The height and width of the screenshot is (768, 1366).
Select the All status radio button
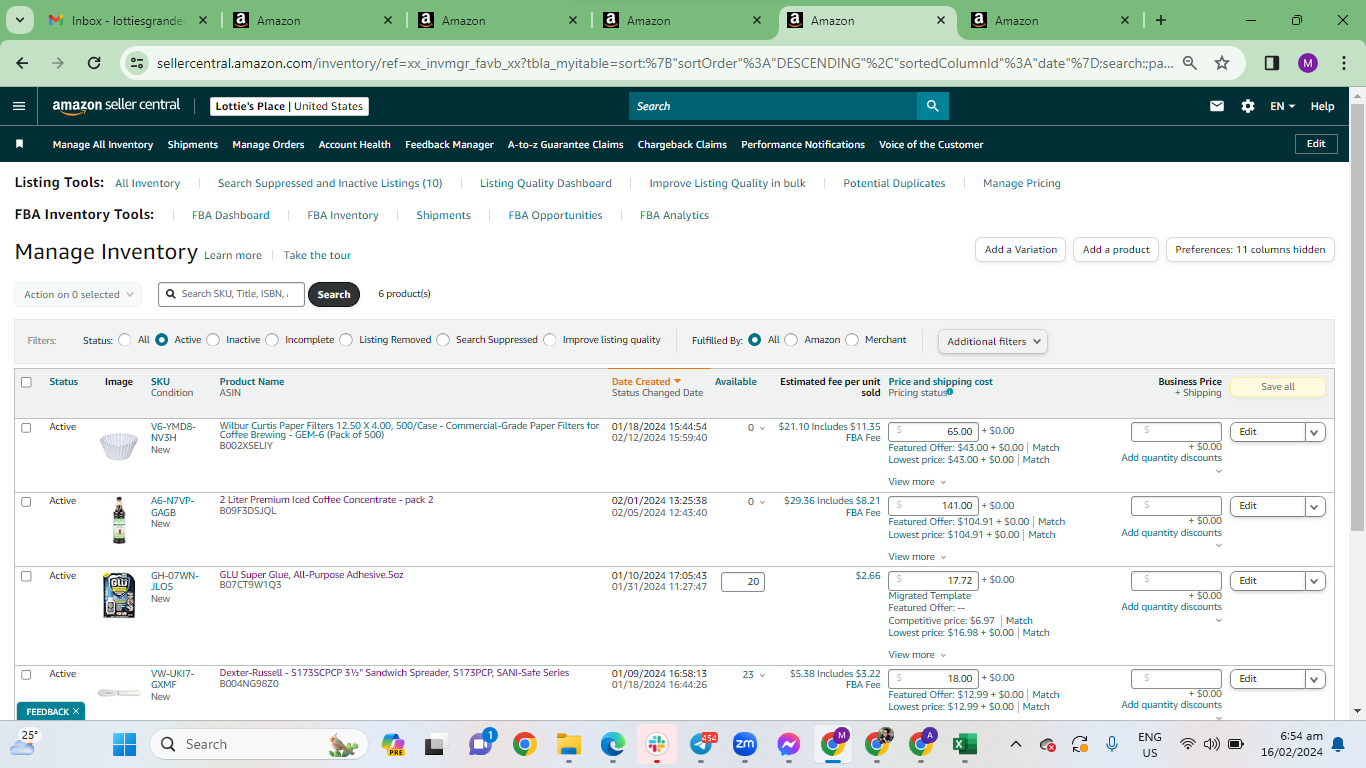(x=125, y=340)
